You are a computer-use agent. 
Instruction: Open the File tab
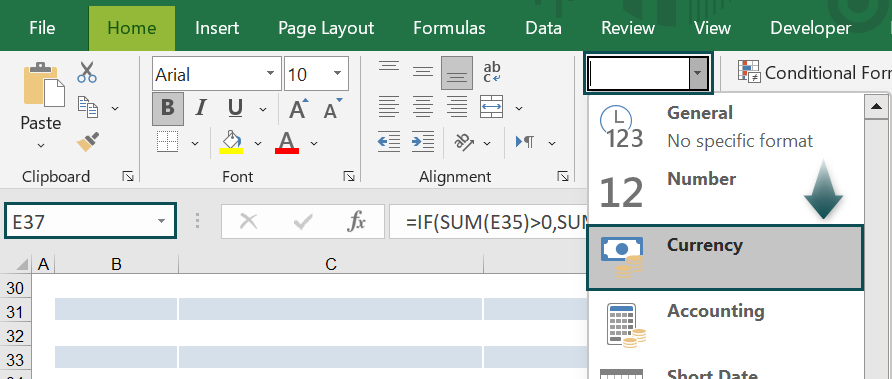(x=42, y=28)
